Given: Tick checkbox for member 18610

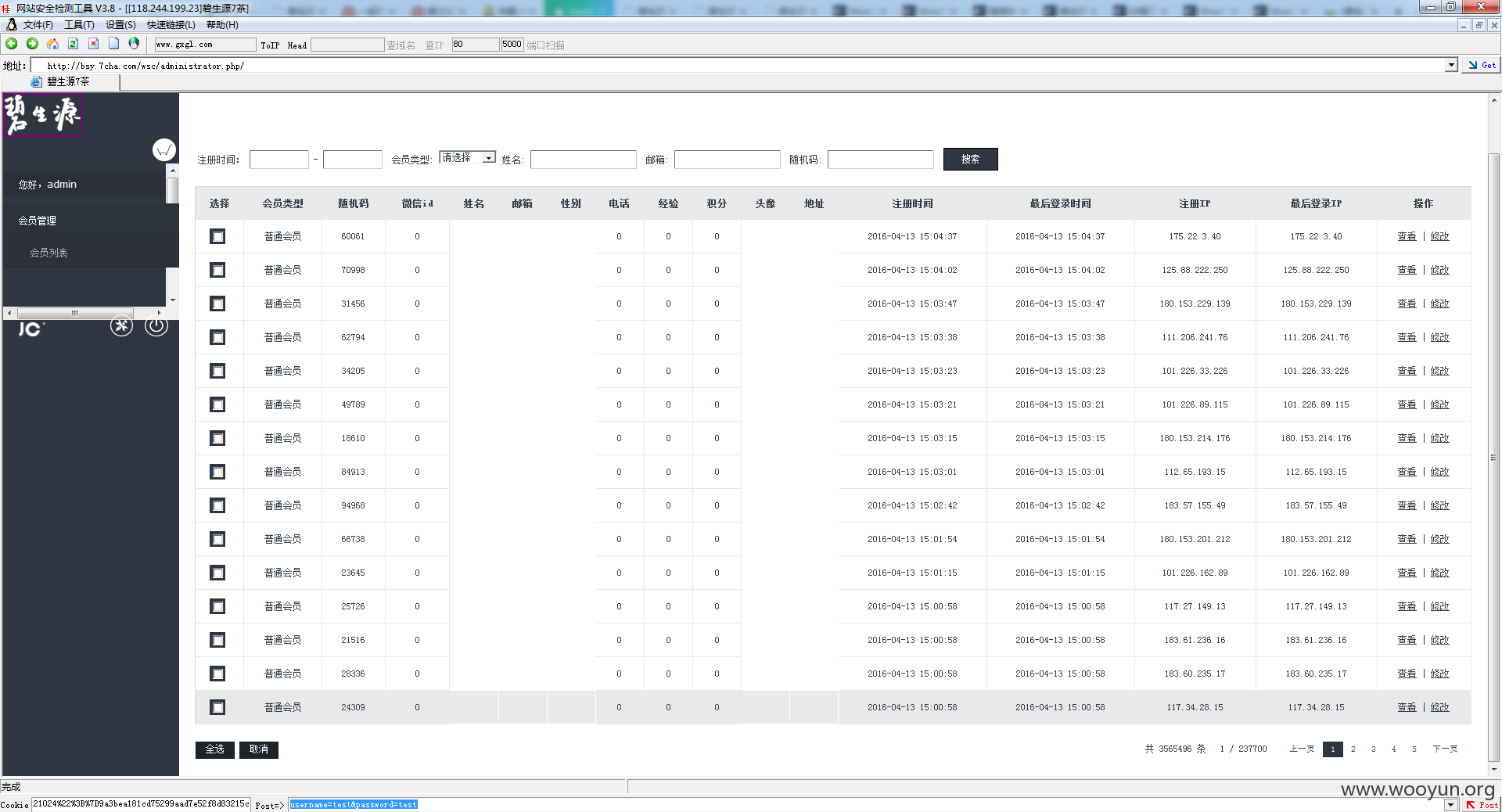Looking at the screenshot, I should pos(217,438).
